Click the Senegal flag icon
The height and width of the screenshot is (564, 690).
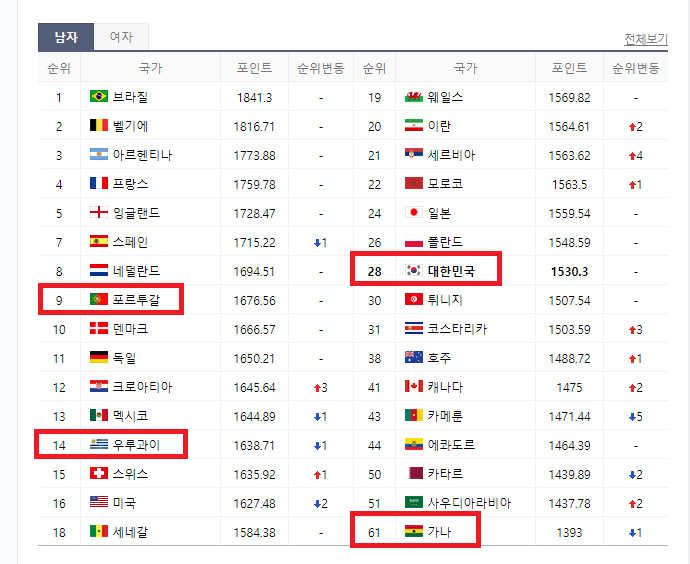coord(99,531)
